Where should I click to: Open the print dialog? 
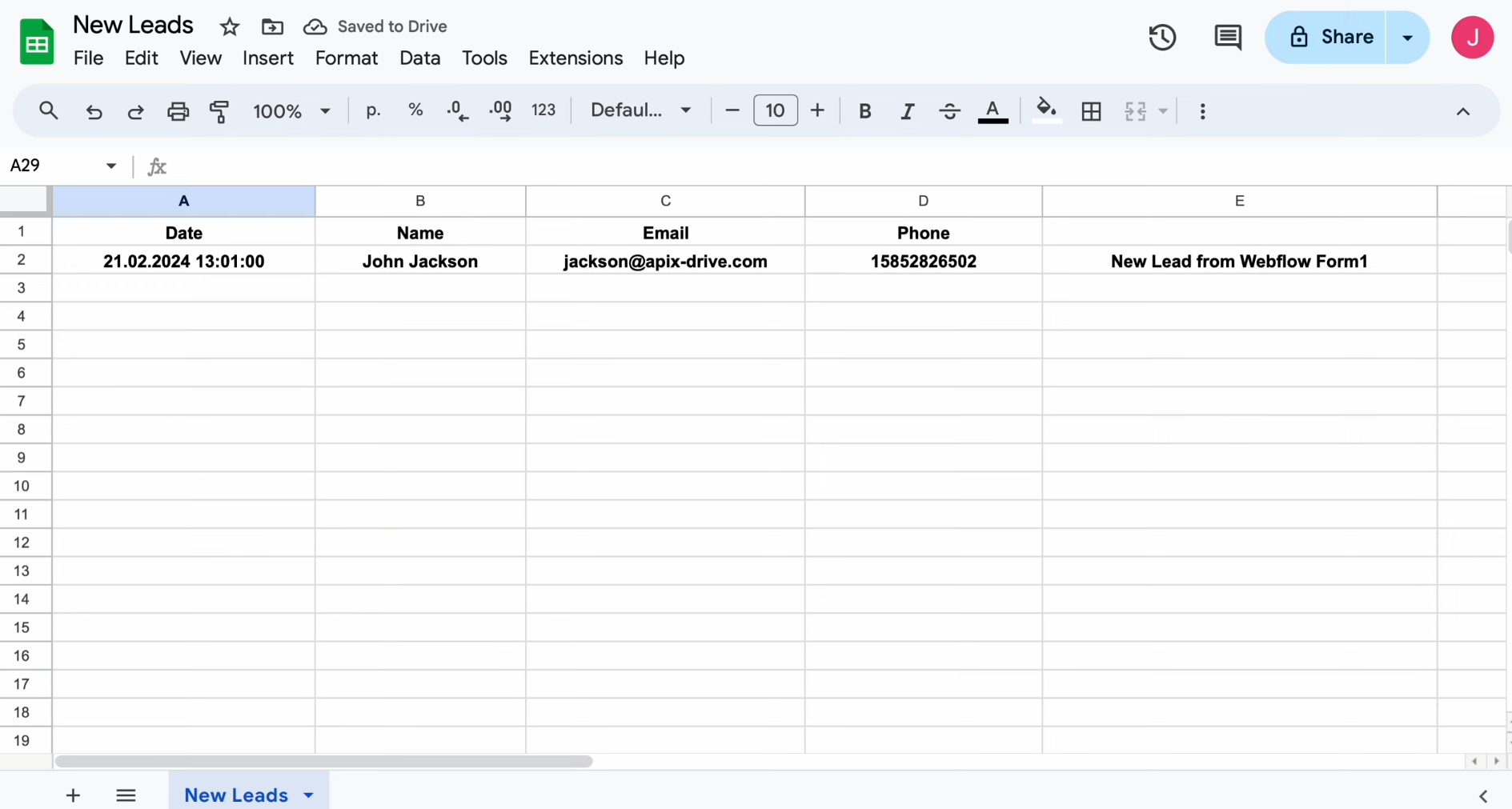click(x=178, y=111)
